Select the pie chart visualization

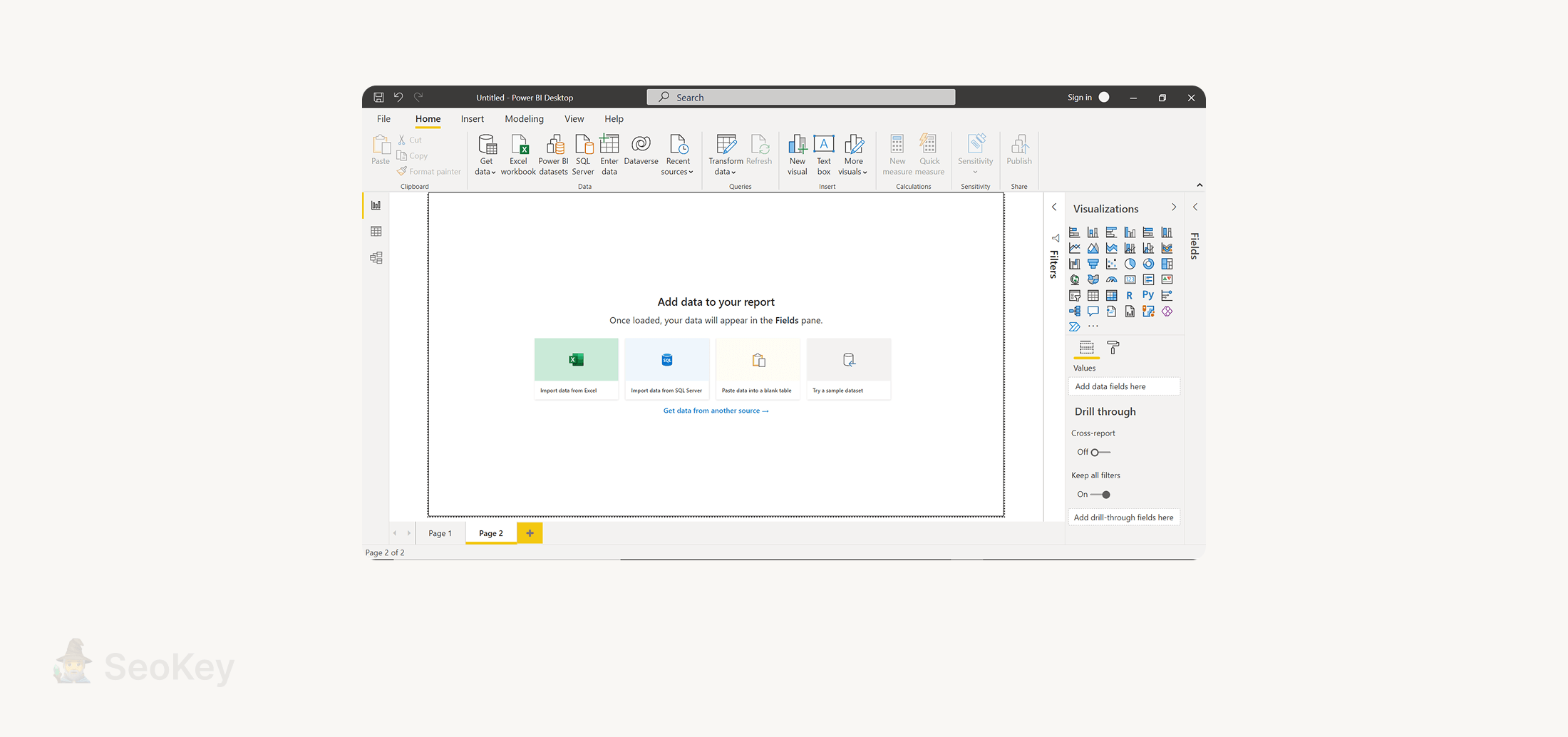pyautogui.click(x=1130, y=264)
